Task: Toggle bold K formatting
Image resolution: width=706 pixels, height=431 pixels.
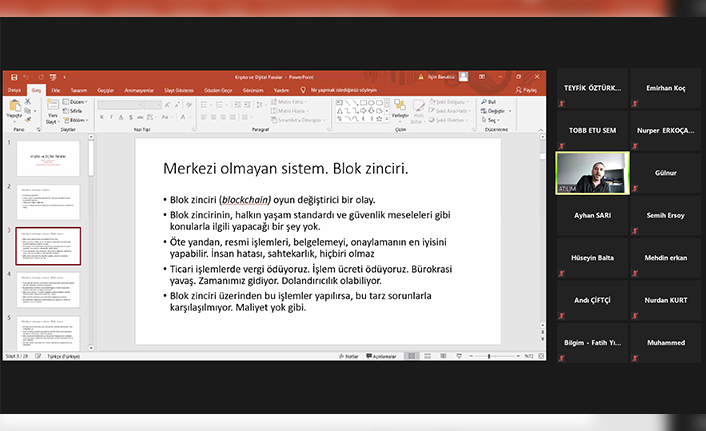Action: coord(102,117)
